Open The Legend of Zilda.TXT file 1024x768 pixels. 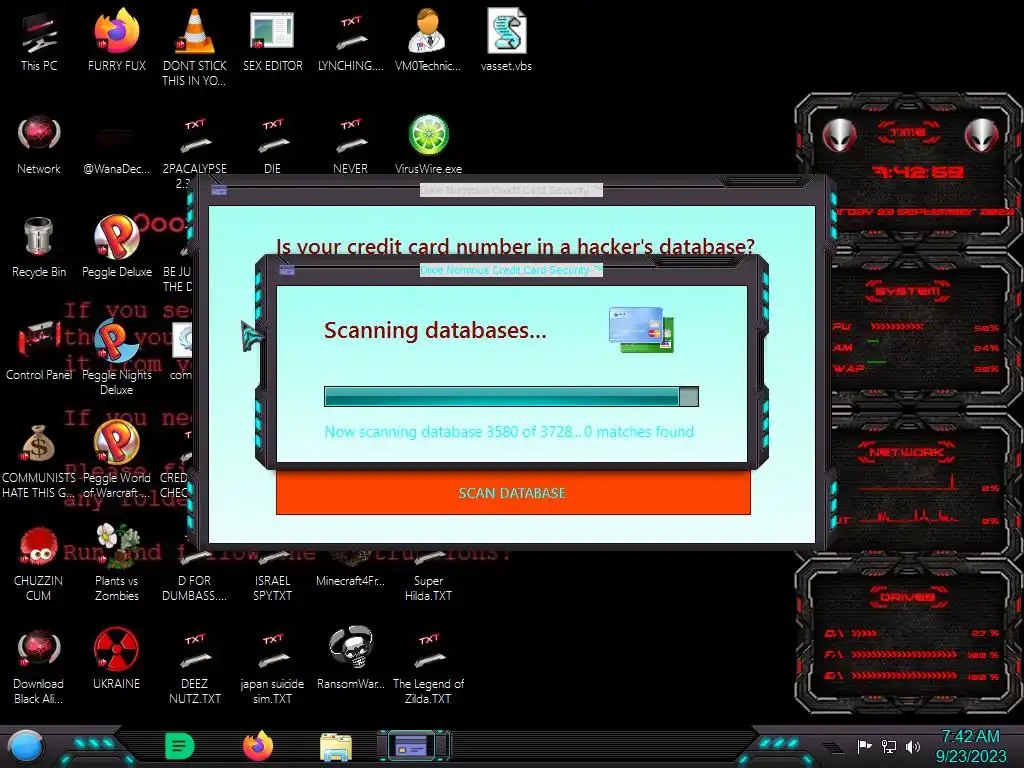point(428,666)
